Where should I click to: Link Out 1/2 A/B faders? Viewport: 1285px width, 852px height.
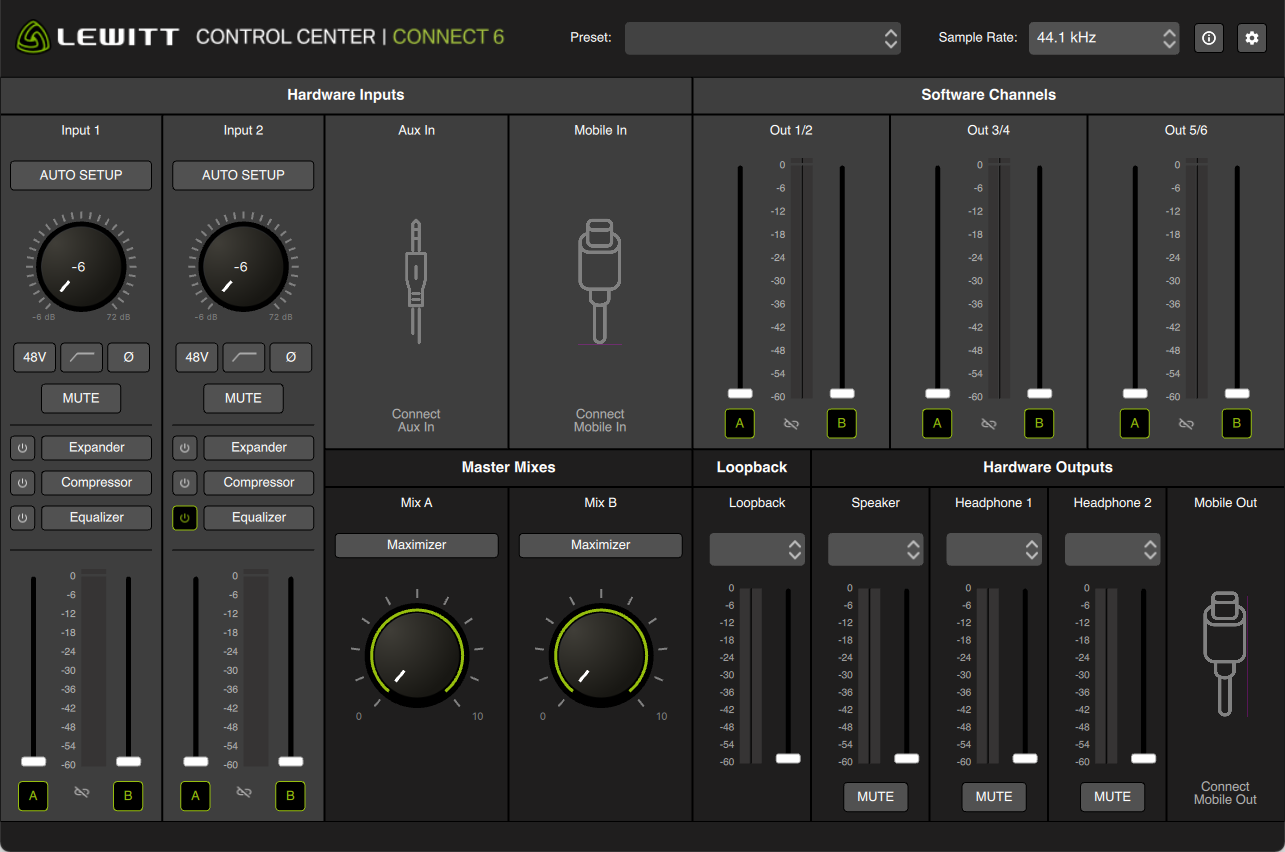pyautogui.click(x=791, y=424)
